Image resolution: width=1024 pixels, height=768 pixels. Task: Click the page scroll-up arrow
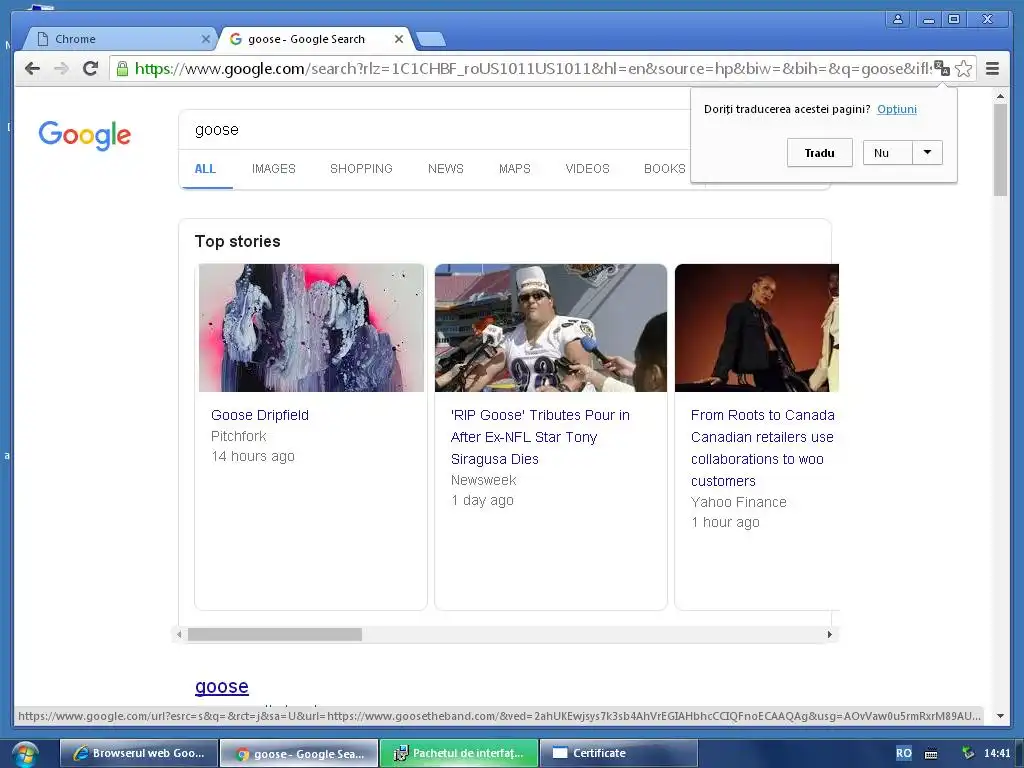pos(1000,96)
